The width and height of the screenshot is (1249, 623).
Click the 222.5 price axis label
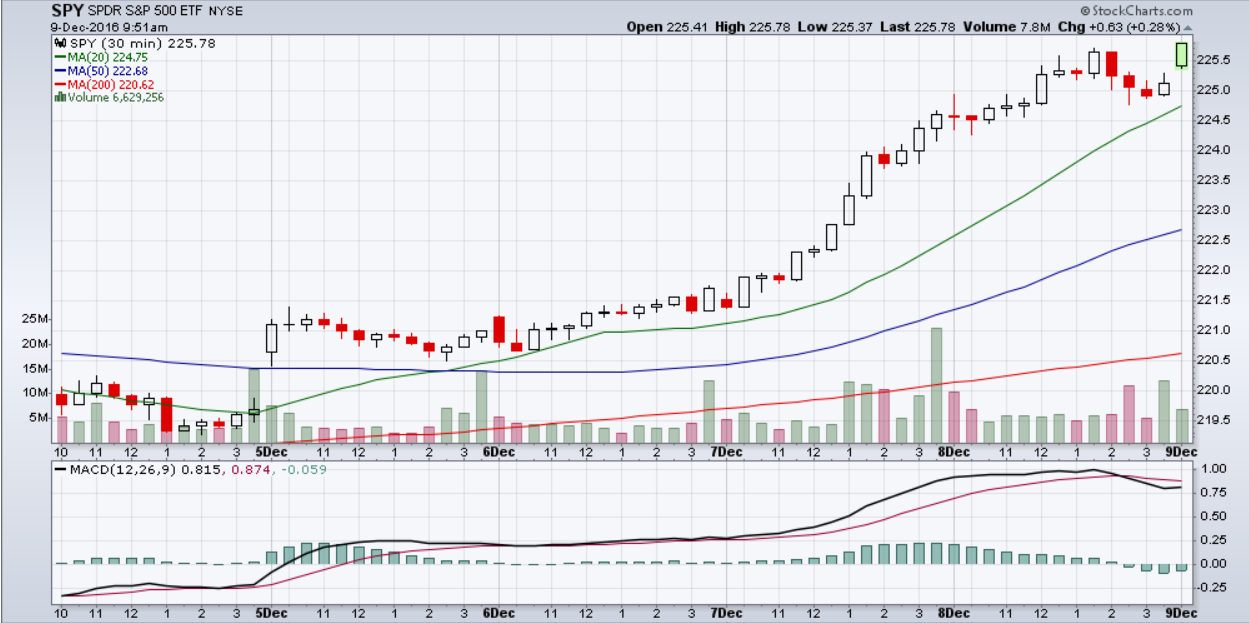pyautogui.click(x=1213, y=240)
